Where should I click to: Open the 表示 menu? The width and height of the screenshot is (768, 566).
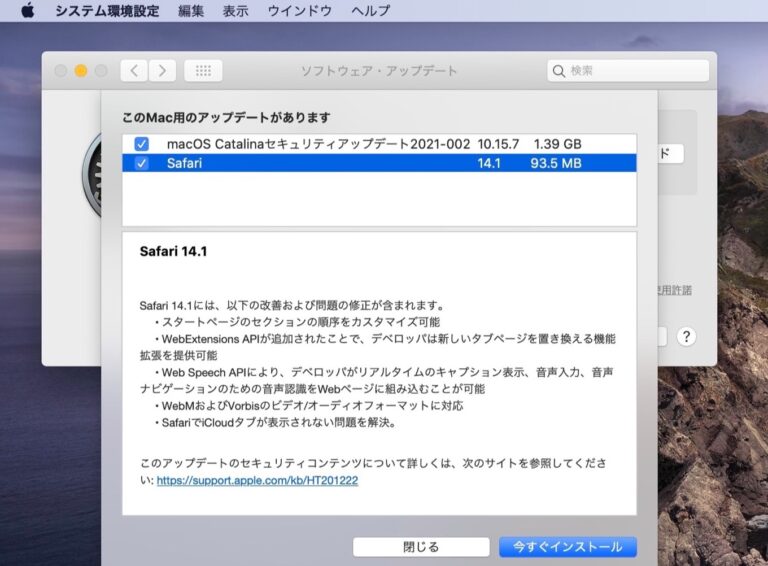236,11
